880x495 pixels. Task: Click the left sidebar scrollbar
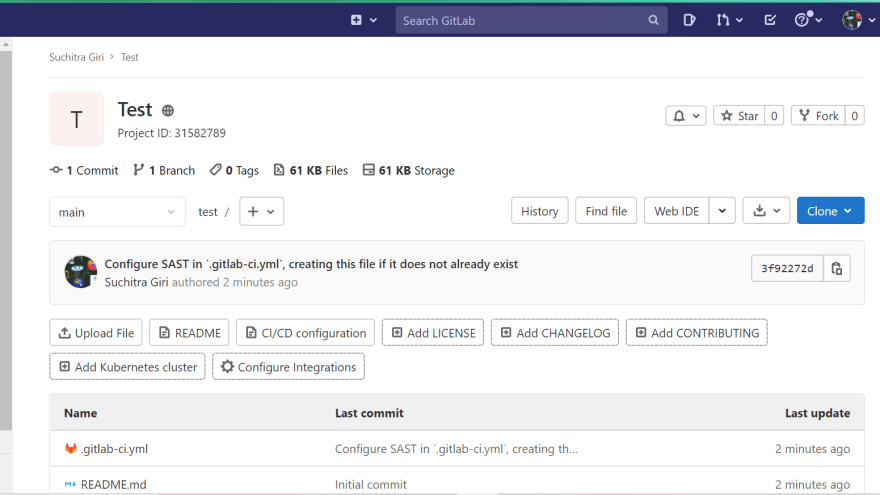coord(6,241)
